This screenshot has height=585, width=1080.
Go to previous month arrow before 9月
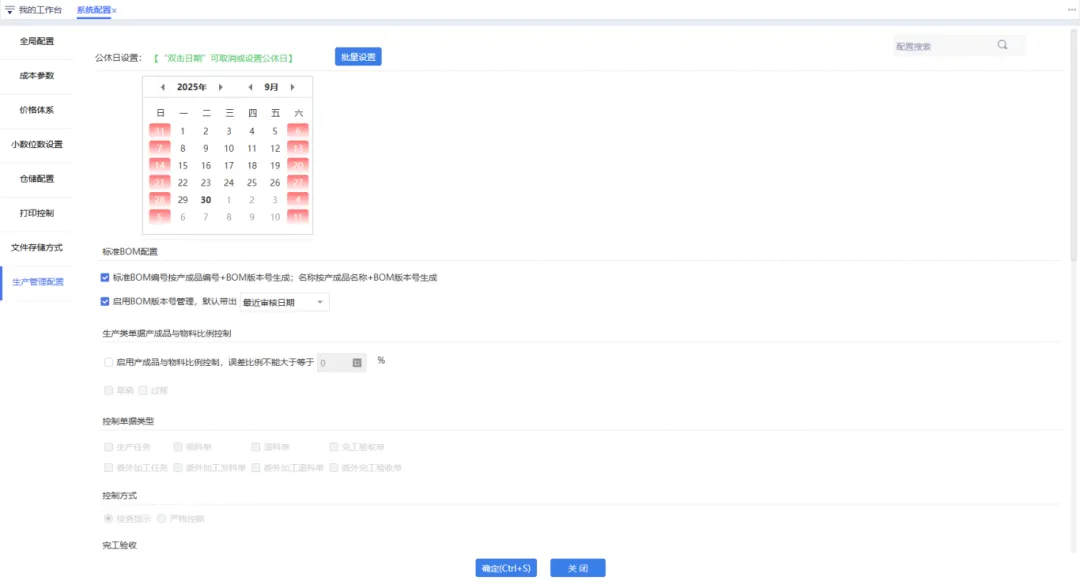[250, 87]
